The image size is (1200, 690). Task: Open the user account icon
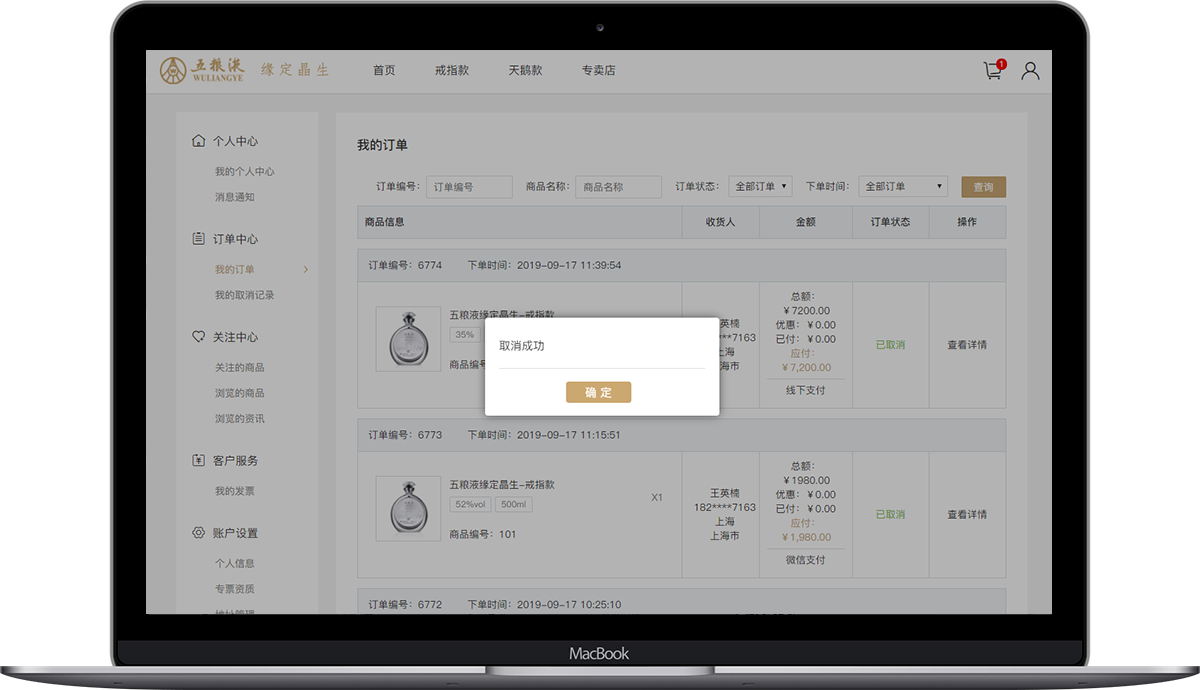(1030, 71)
